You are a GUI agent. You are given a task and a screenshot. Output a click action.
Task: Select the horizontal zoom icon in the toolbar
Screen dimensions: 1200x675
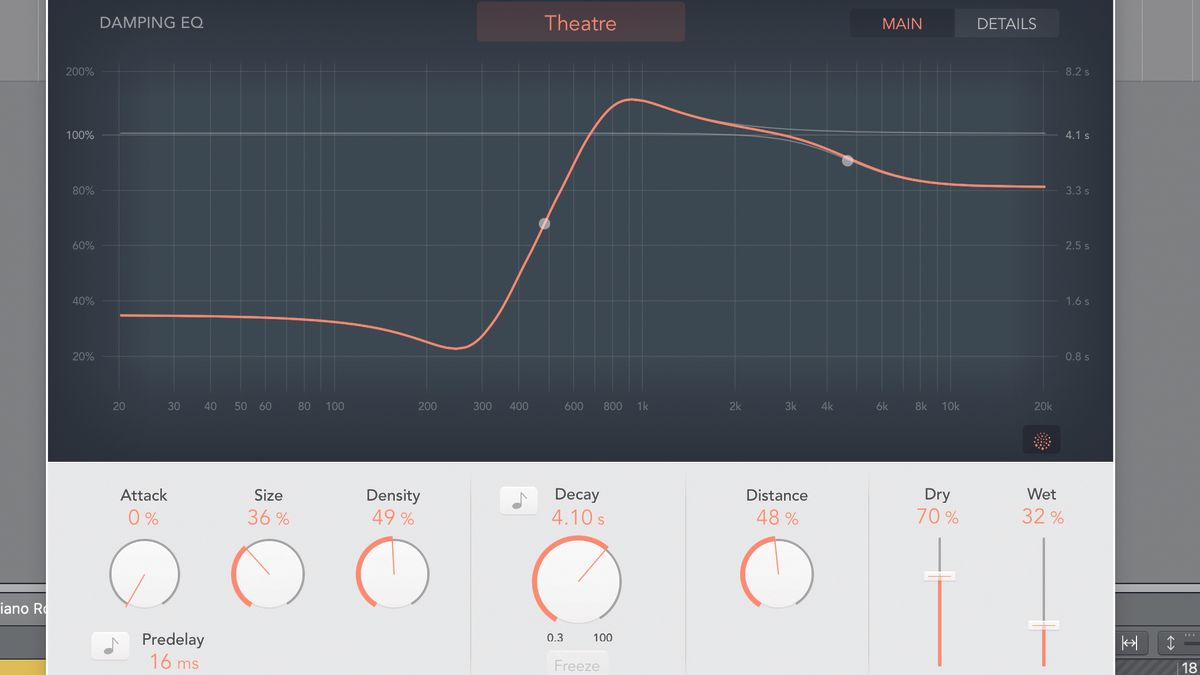pyautogui.click(x=1131, y=643)
